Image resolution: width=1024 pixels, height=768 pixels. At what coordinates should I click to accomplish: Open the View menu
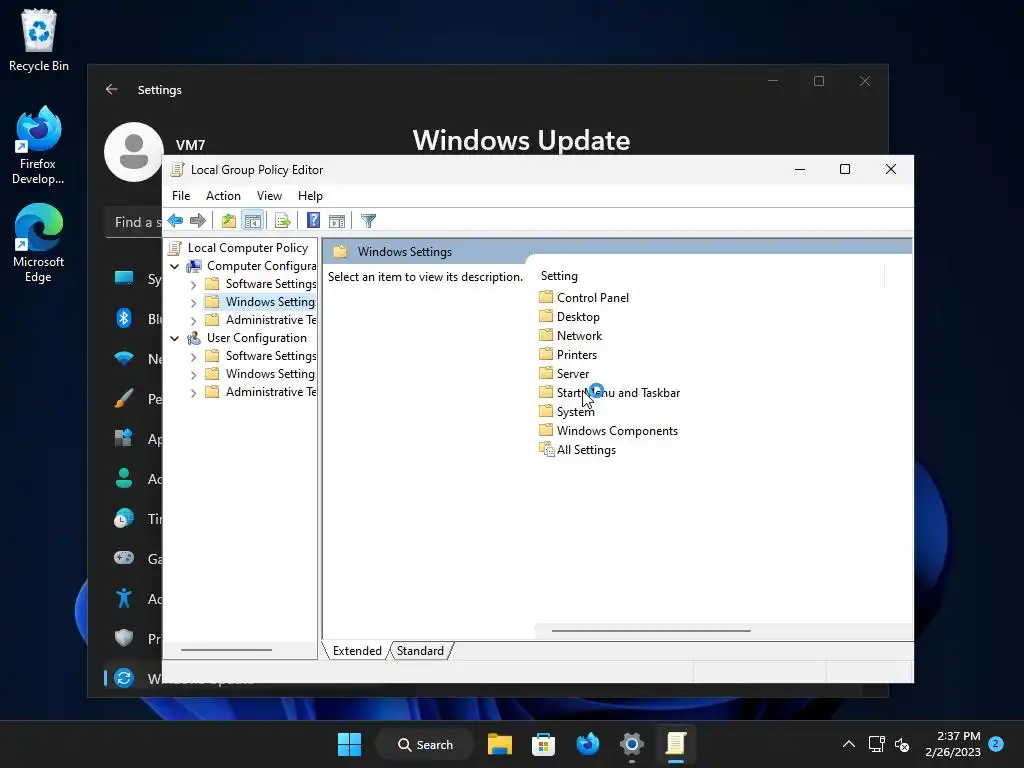[x=269, y=196]
